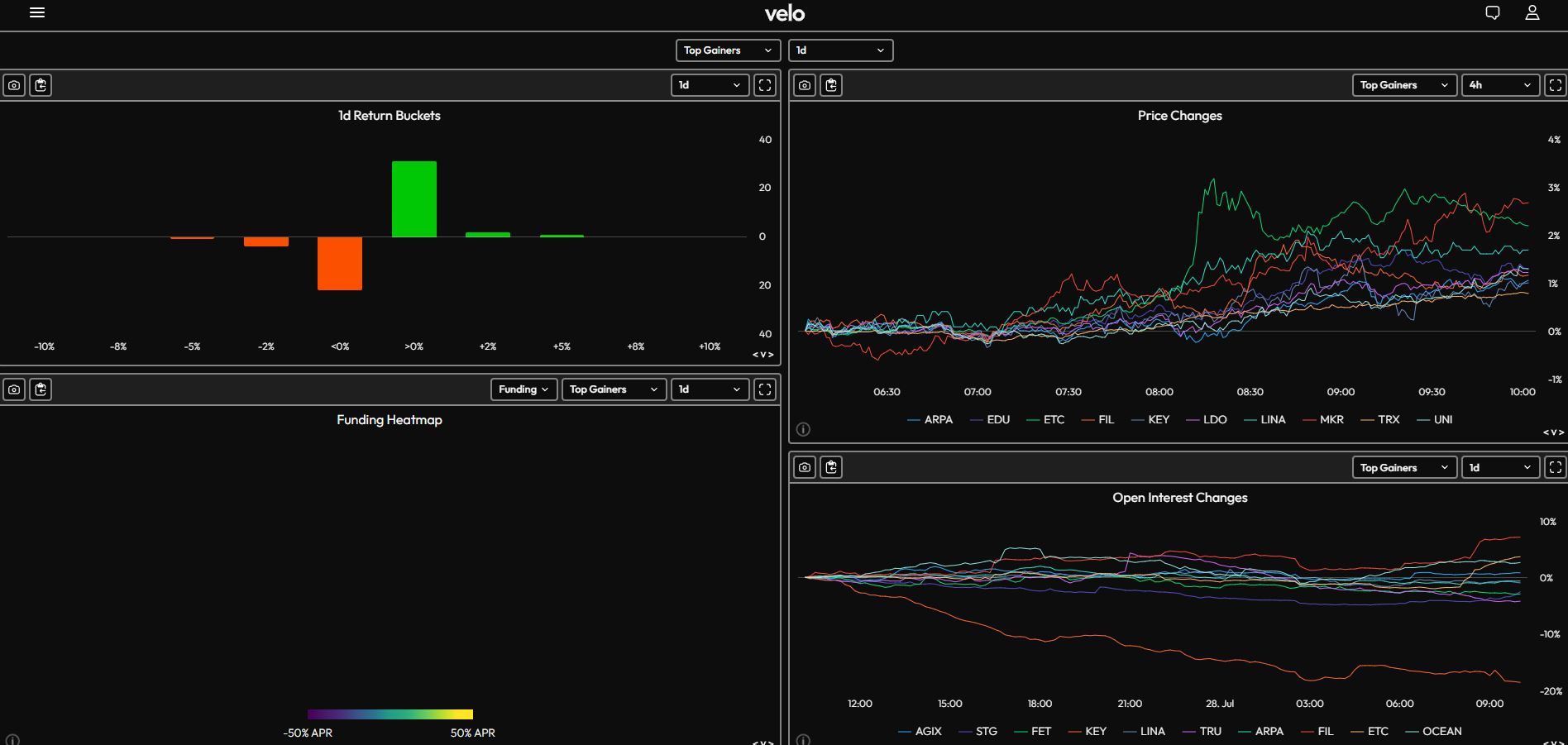Click the velo logo
Screen dimensions: 1568x745
click(x=784, y=13)
